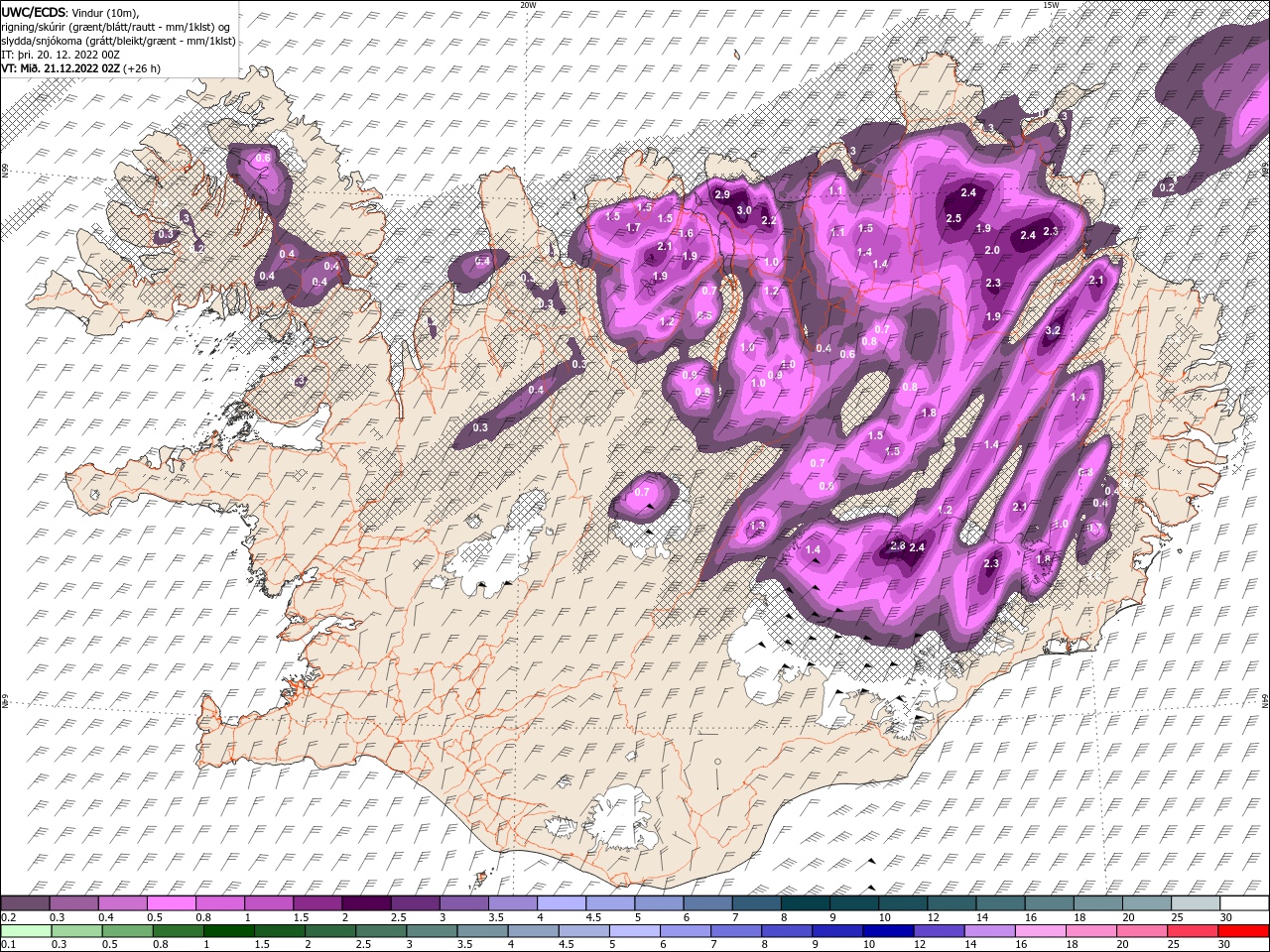Select the 2.0 snowfall value on map
Image resolution: width=1270 pixels, height=952 pixels.
click(x=992, y=251)
